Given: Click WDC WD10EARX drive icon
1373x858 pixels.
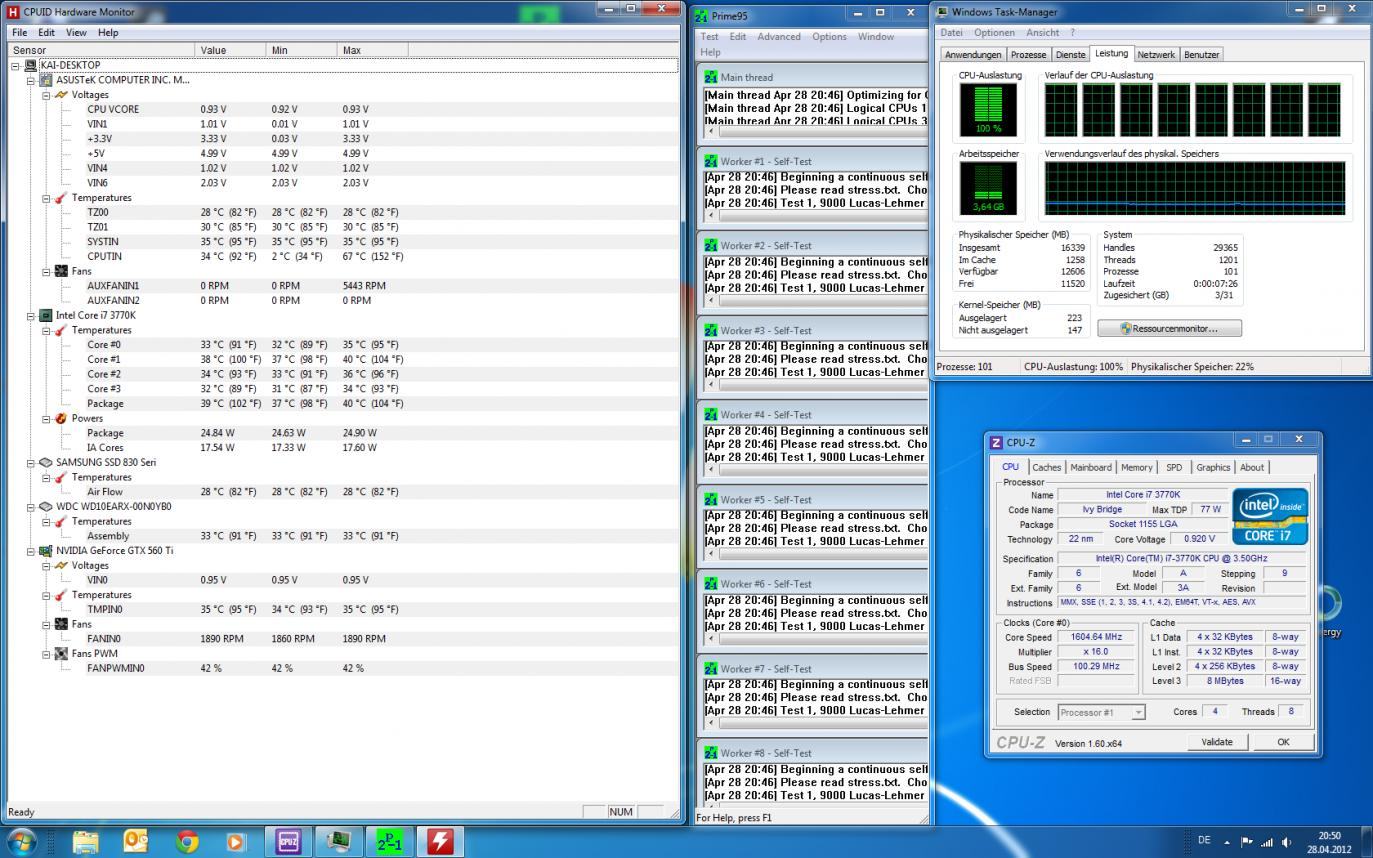Looking at the screenshot, I should tap(46, 506).
